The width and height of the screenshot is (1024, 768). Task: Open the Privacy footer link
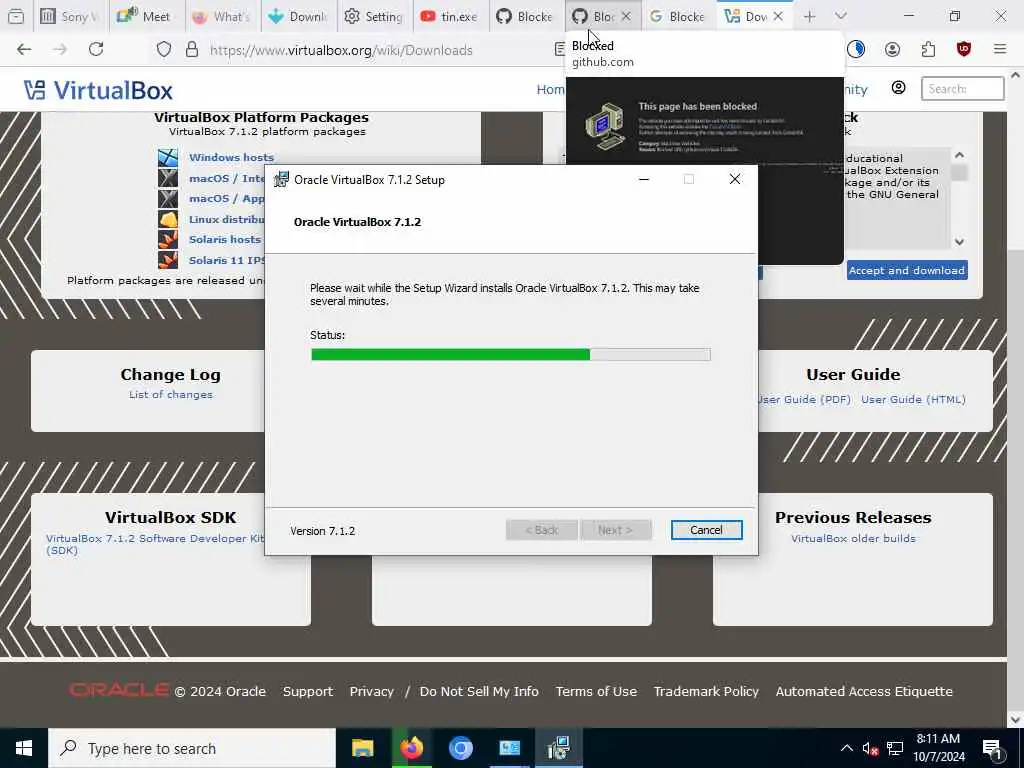[372, 691]
